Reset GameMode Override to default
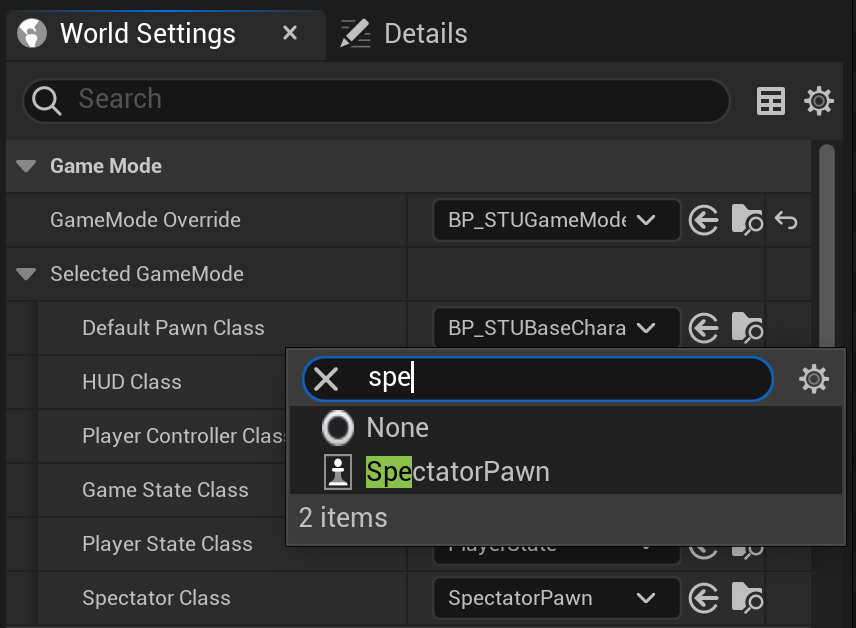The image size is (856, 628). pyautogui.click(x=786, y=221)
